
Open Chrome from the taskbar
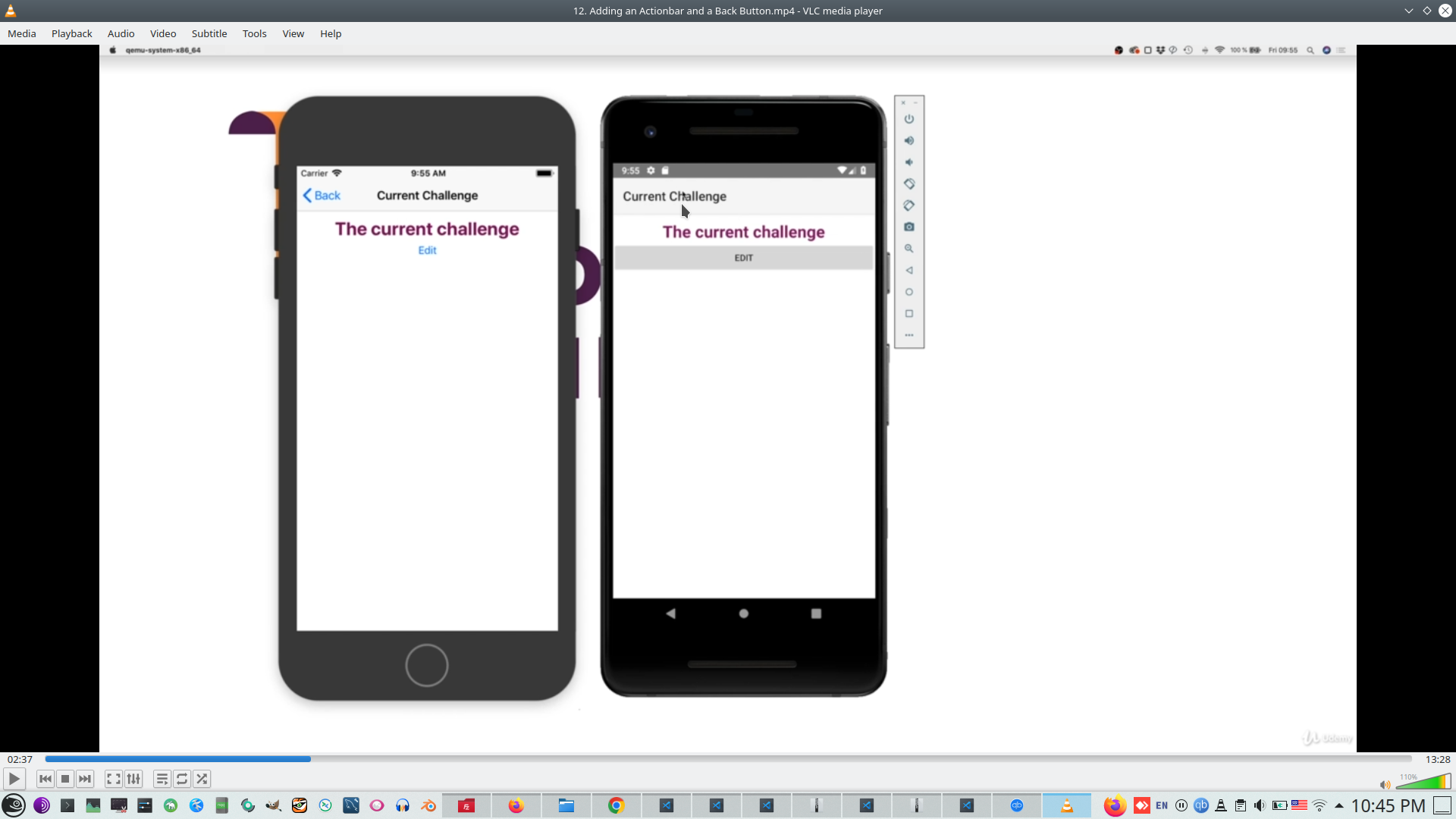[x=616, y=805]
